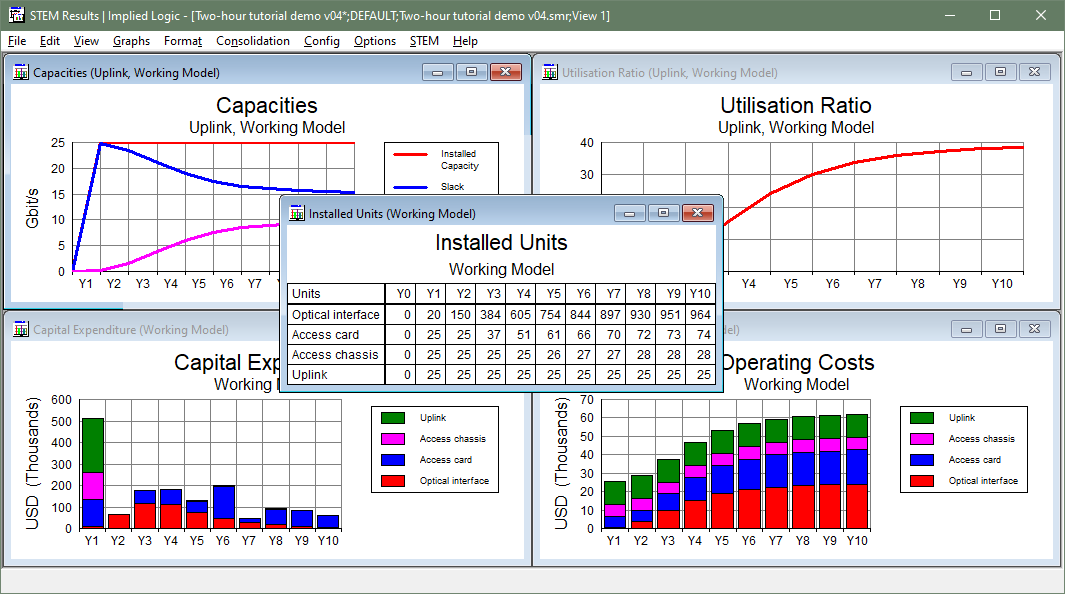This screenshot has width=1065, height=594.
Task: Minimize the Installed Units window
Action: [x=630, y=213]
